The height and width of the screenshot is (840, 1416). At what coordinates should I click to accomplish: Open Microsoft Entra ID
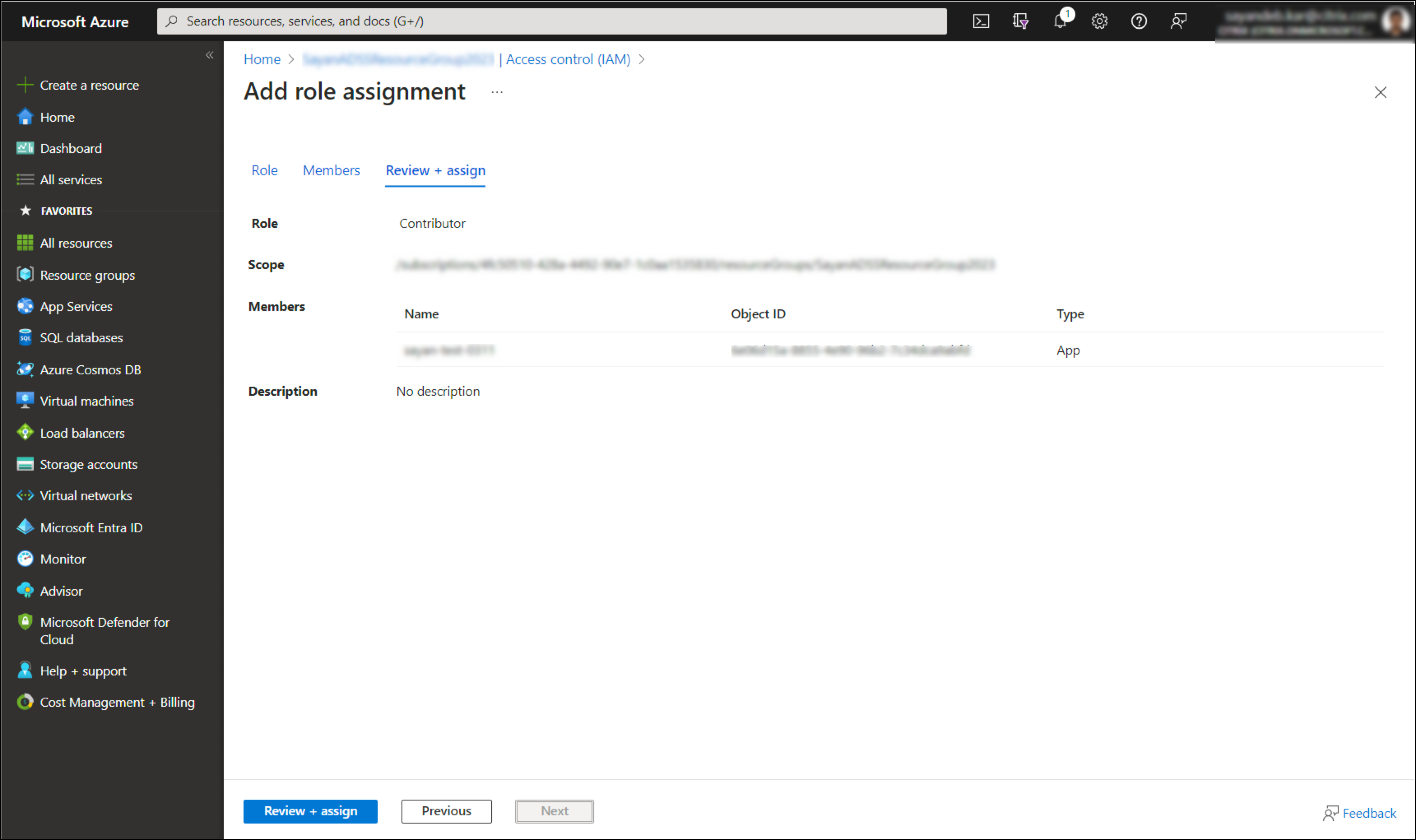point(80,527)
